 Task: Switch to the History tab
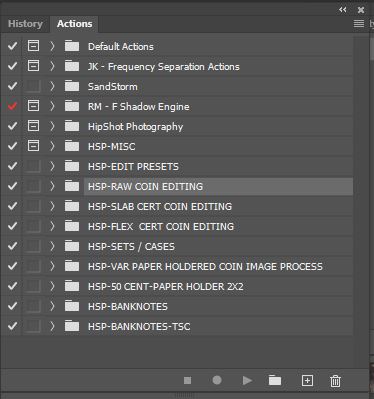click(x=25, y=24)
